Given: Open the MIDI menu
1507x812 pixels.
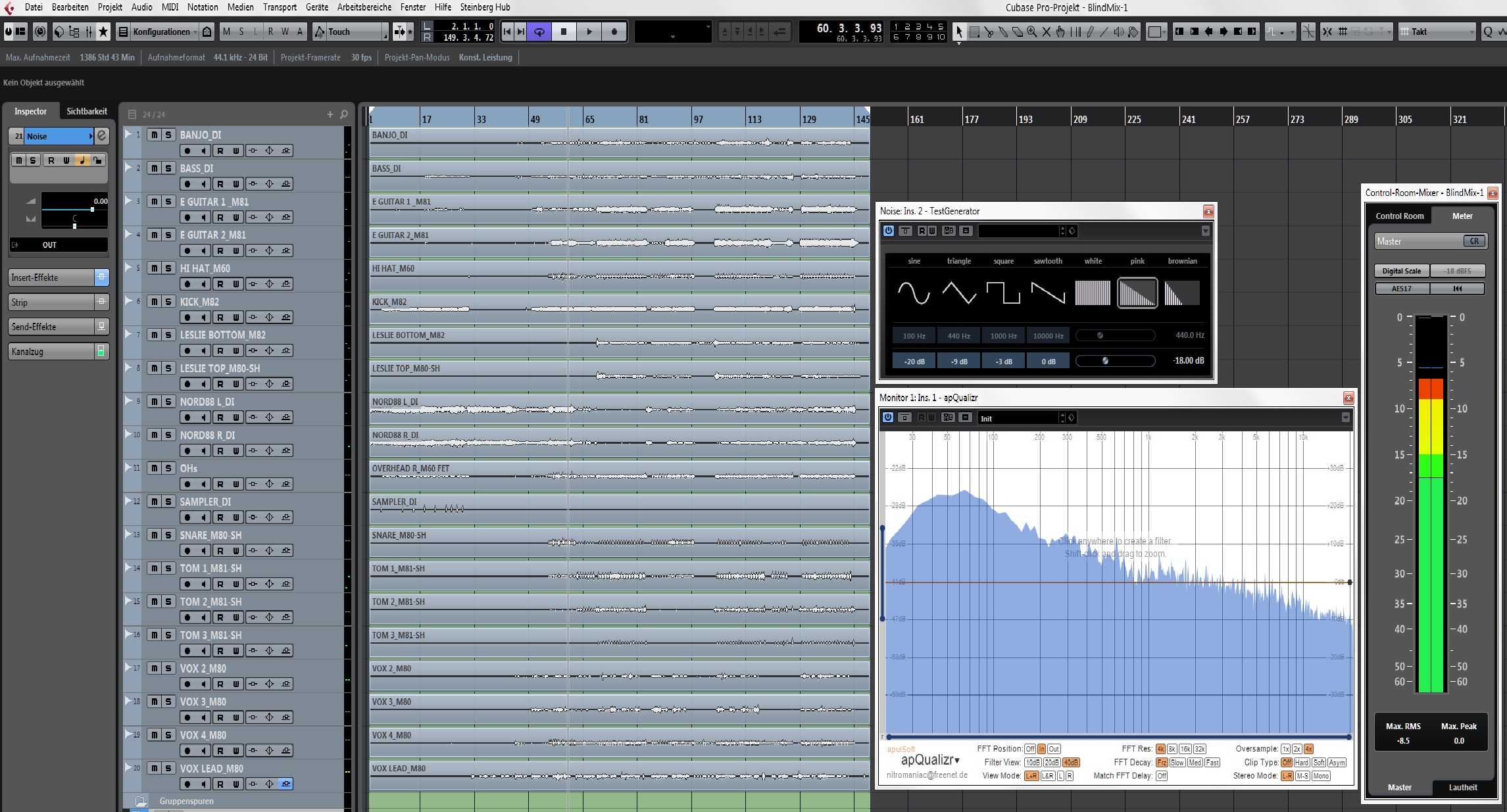Looking at the screenshot, I should tap(170, 7).
